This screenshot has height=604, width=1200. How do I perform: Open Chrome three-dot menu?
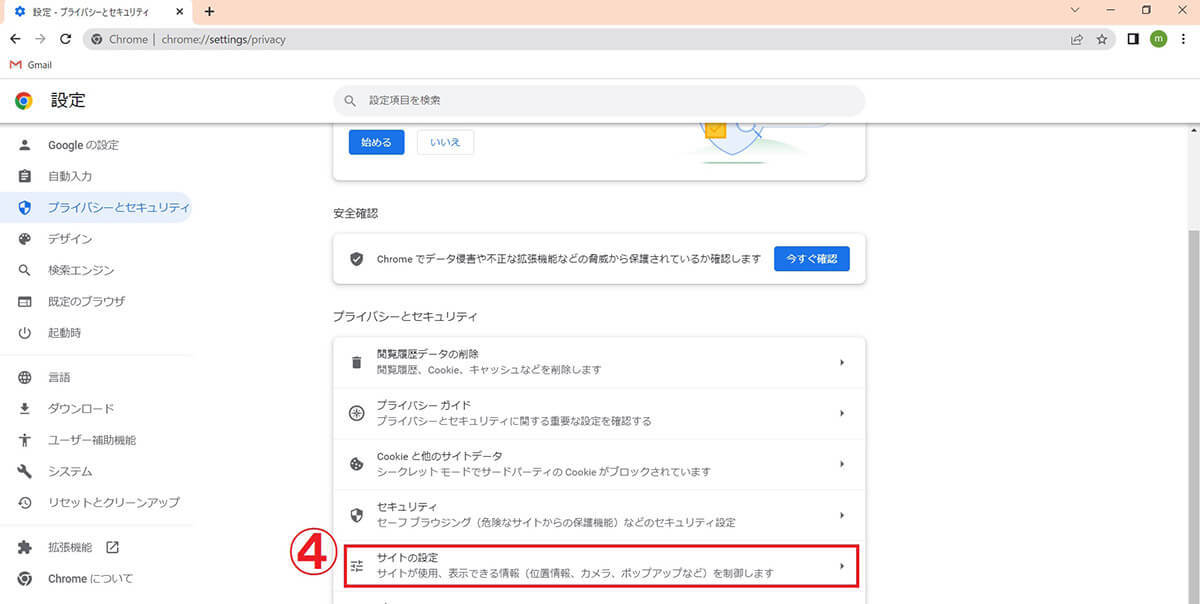pos(1183,39)
